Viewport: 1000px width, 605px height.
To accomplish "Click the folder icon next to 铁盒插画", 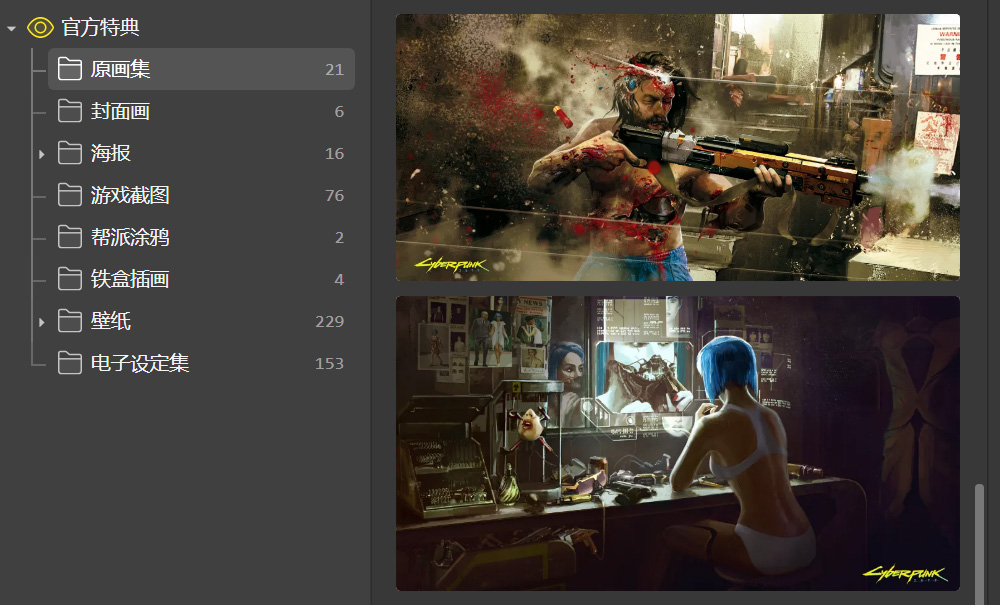I will [x=70, y=279].
